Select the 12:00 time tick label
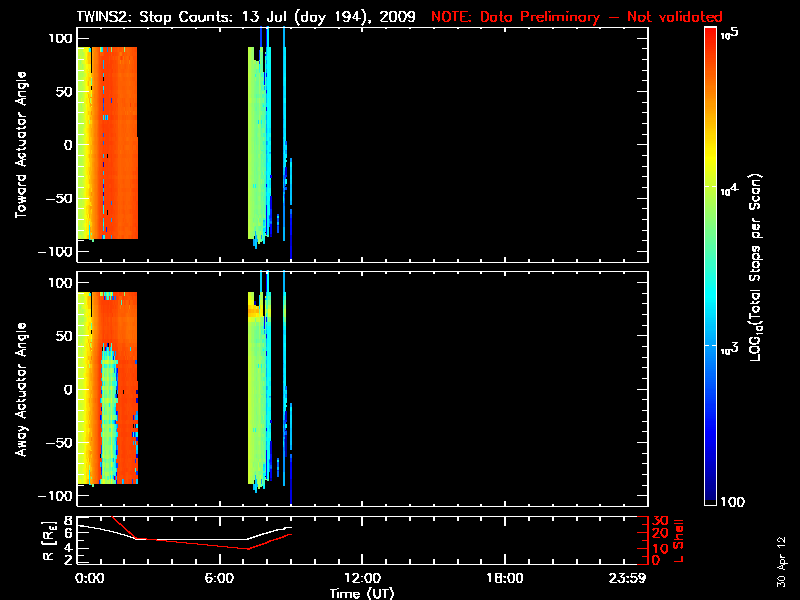Viewport: 800px width, 600px height. tap(362, 579)
